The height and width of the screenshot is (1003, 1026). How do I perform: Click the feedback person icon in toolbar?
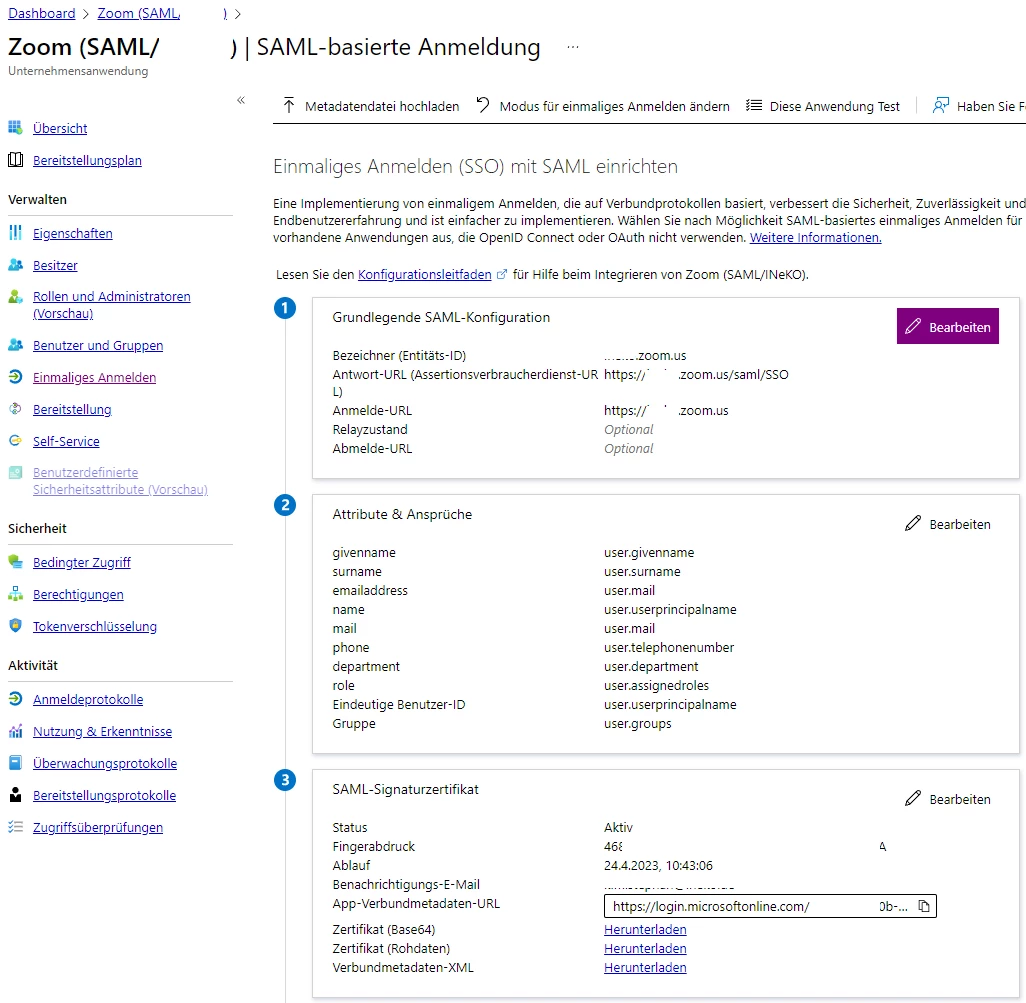940,105
